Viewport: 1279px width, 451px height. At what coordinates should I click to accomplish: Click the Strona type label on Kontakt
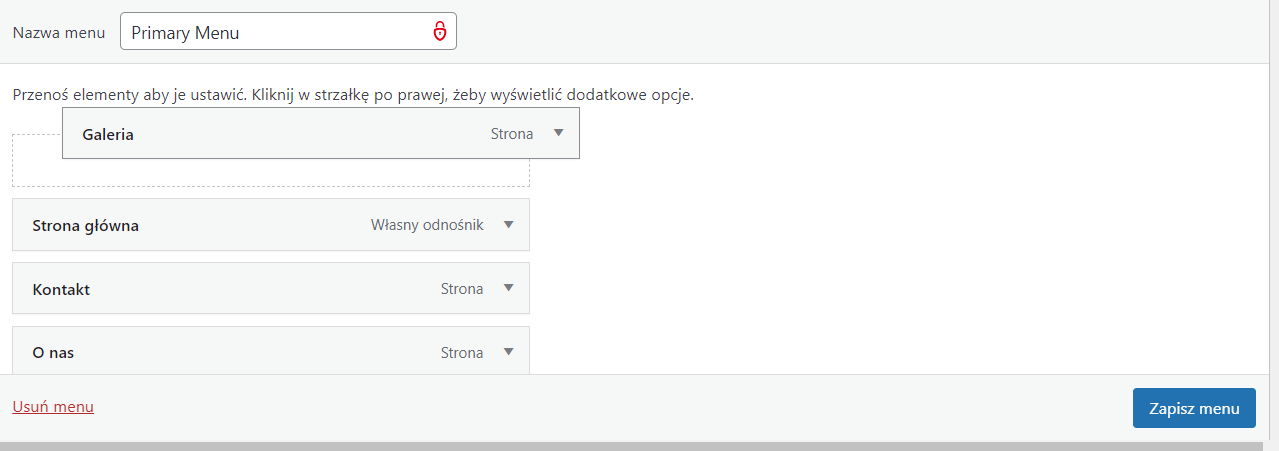click(462, 289)
